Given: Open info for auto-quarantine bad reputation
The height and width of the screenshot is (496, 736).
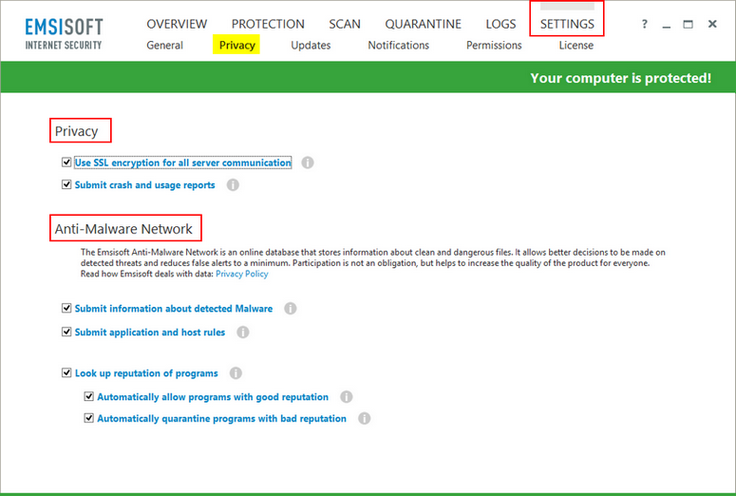Looking at the screenshot, I should point(364,418).
